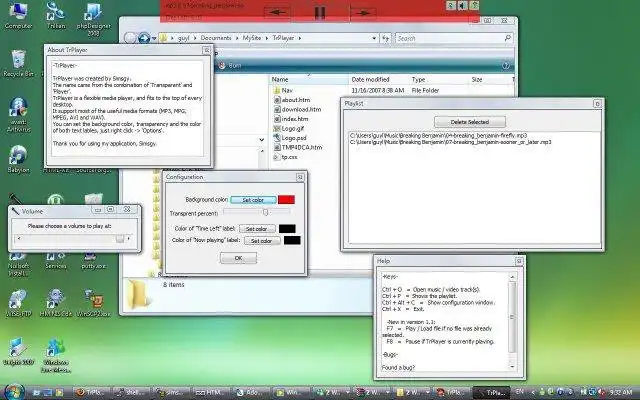
Task: Select the index.htm file
Action: point(291,119)
